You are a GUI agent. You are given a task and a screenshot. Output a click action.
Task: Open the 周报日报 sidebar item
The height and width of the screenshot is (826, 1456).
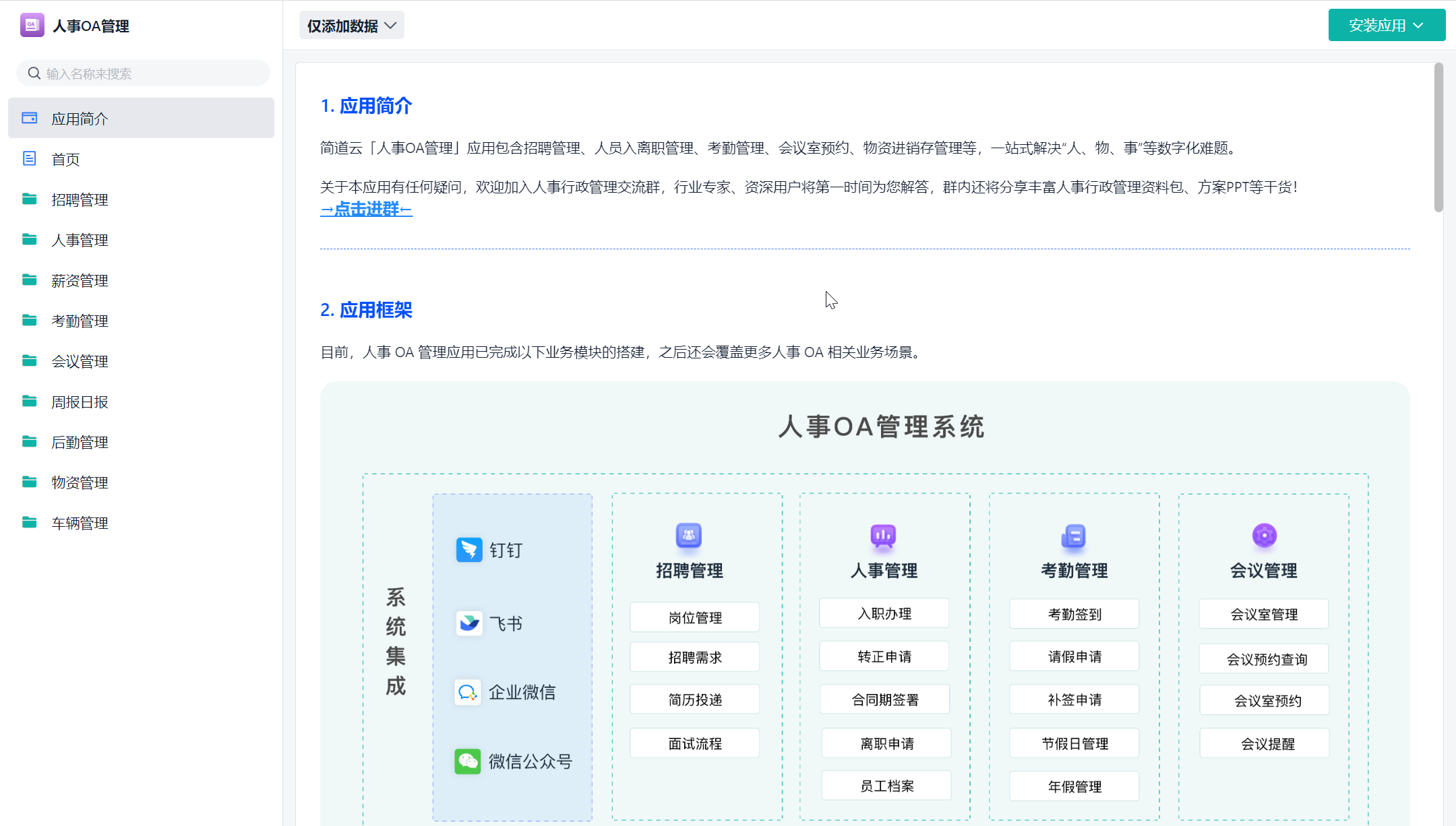[80, 402]
